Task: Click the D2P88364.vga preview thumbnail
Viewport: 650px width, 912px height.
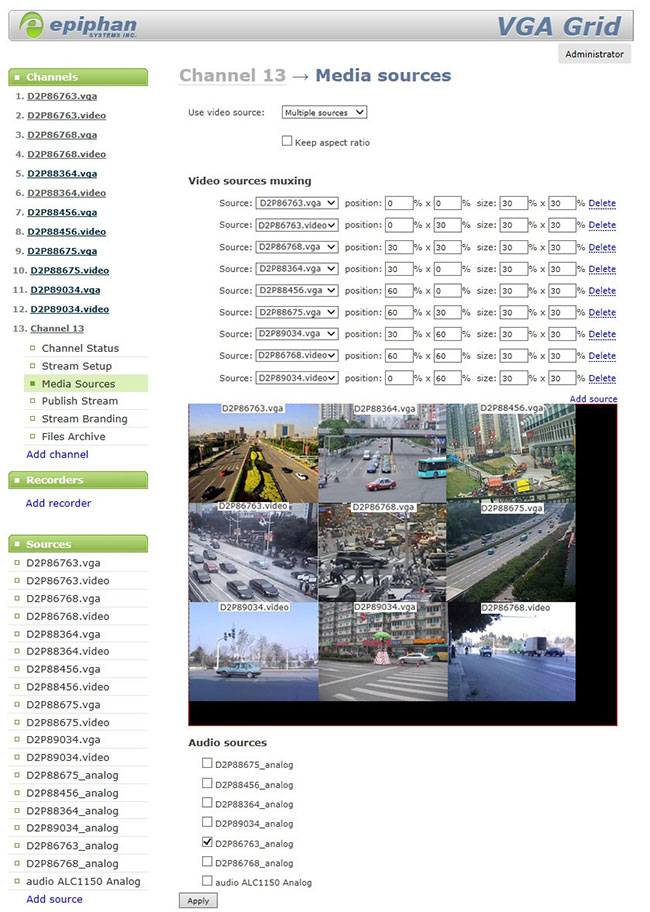Action: pyautogui.click(x=382, y=453)
